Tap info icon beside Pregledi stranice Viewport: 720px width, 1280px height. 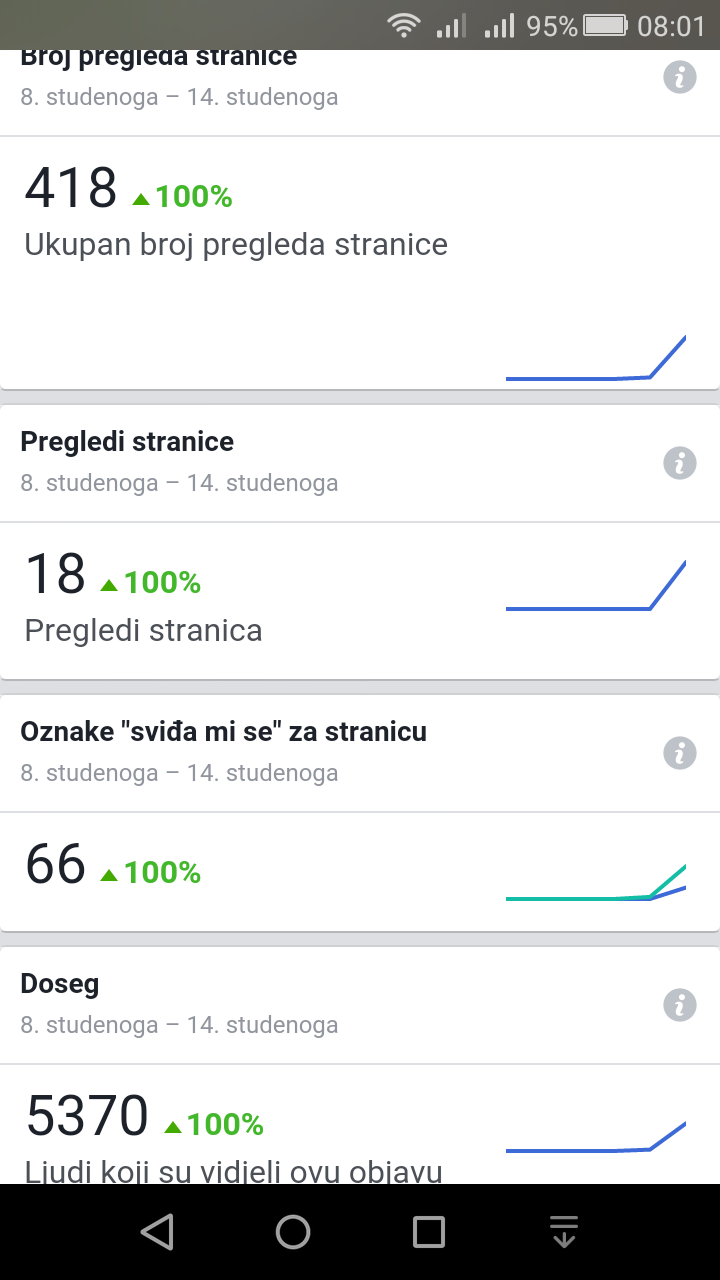tap(680, 463)
